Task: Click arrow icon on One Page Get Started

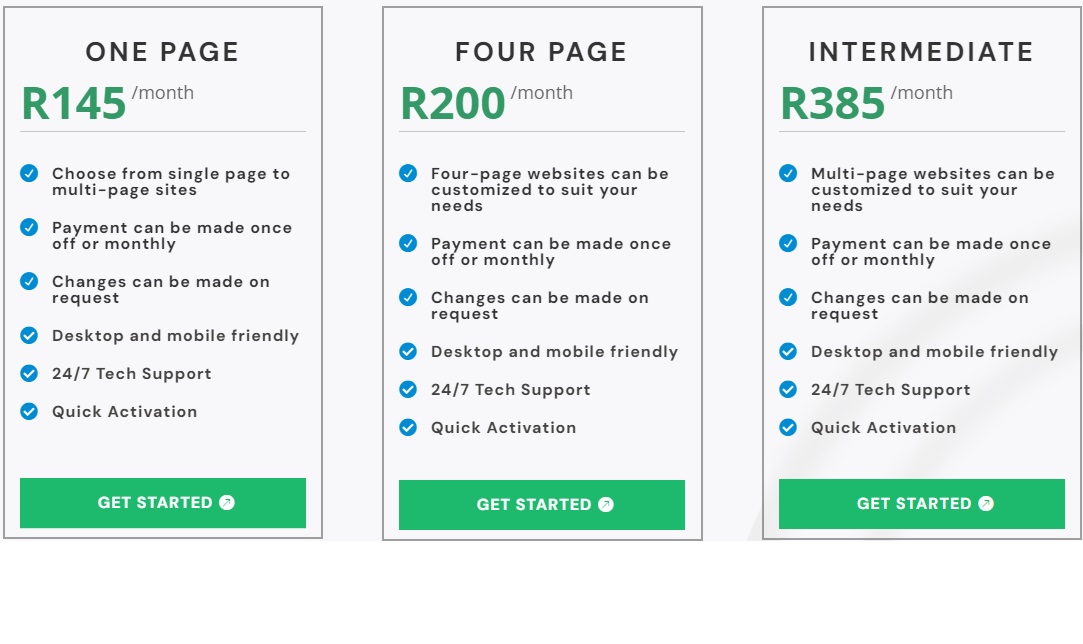Action: point(227,503)
